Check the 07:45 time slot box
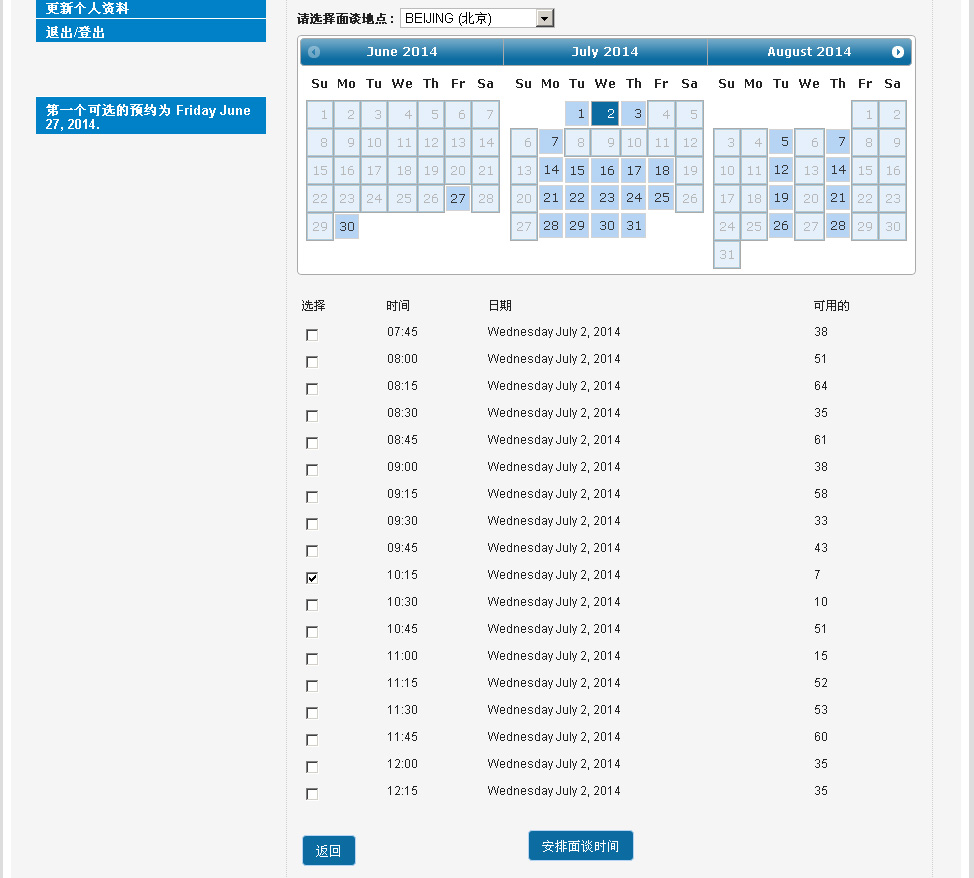Viewport: 974px width, 878px height. (312, 335)
